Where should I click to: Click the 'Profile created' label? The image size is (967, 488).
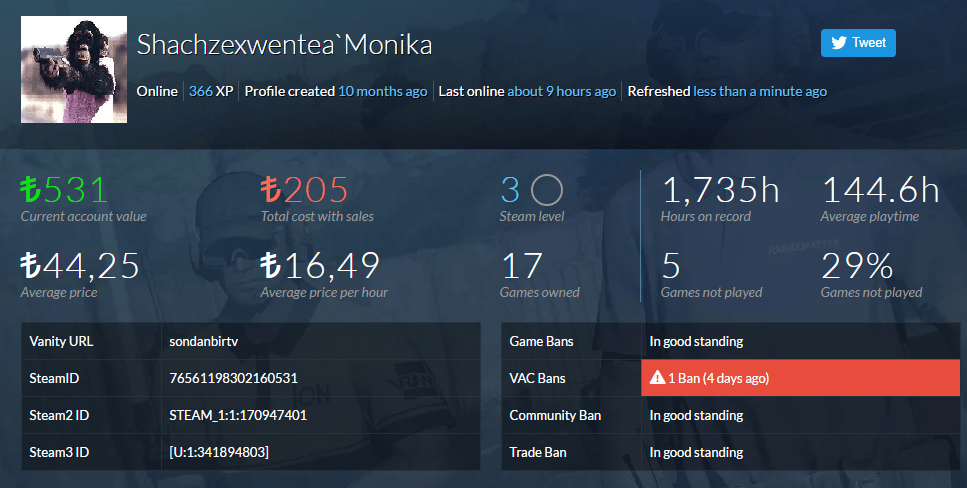click(290, 91)
